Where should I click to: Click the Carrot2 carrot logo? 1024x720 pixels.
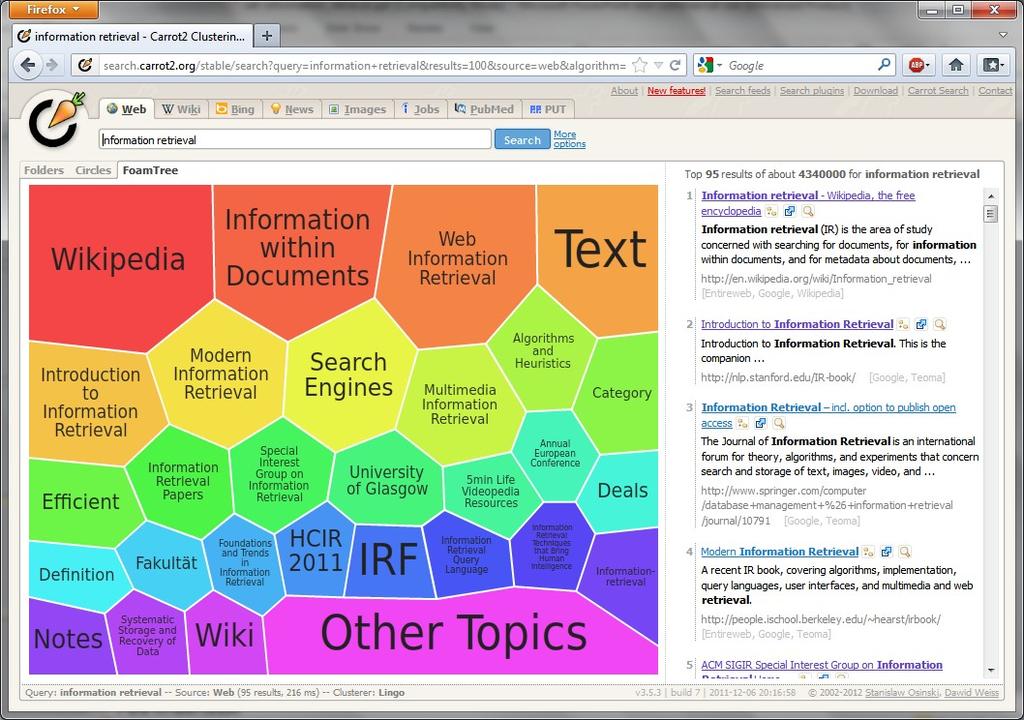56,120
